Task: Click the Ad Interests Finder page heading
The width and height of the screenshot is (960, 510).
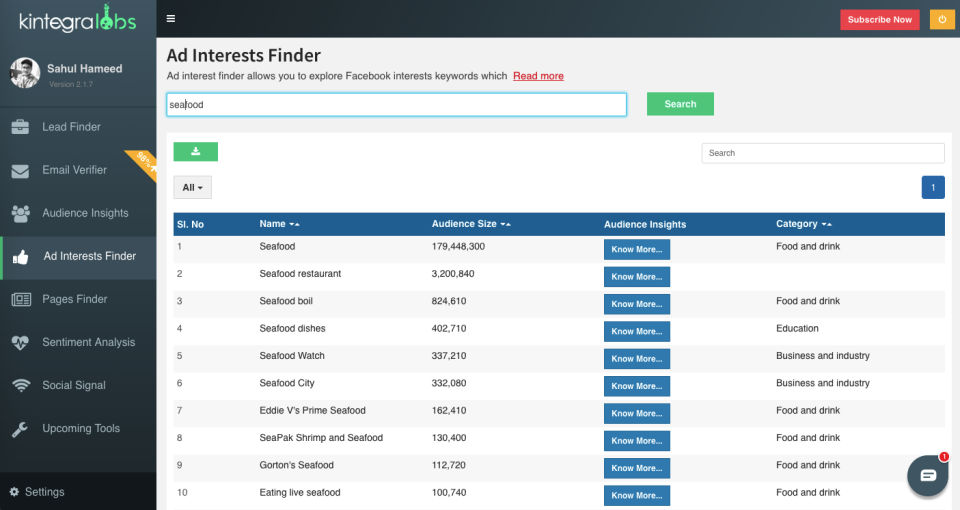Action: coord(243,56)
